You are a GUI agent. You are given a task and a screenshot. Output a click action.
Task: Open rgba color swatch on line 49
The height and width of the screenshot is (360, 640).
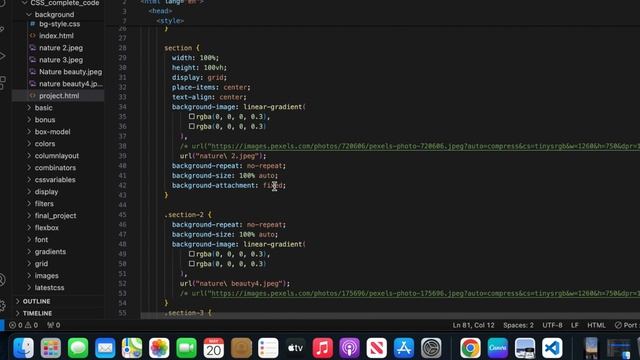tap(191, 254)
